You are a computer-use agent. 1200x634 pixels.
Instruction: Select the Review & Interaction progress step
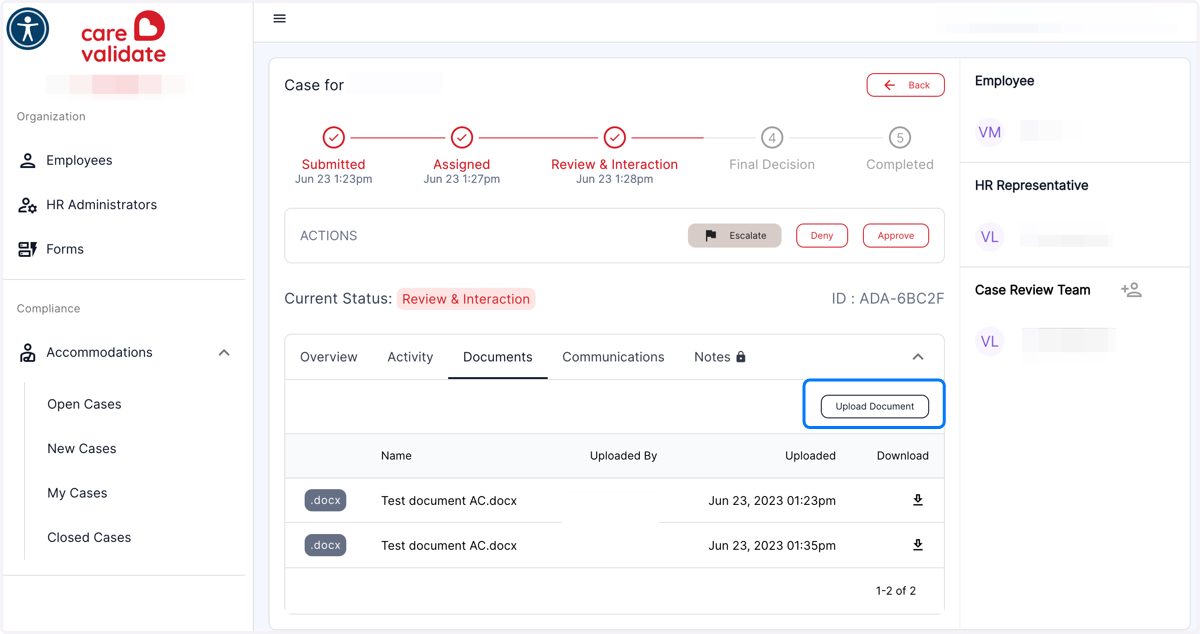[614, 155]
